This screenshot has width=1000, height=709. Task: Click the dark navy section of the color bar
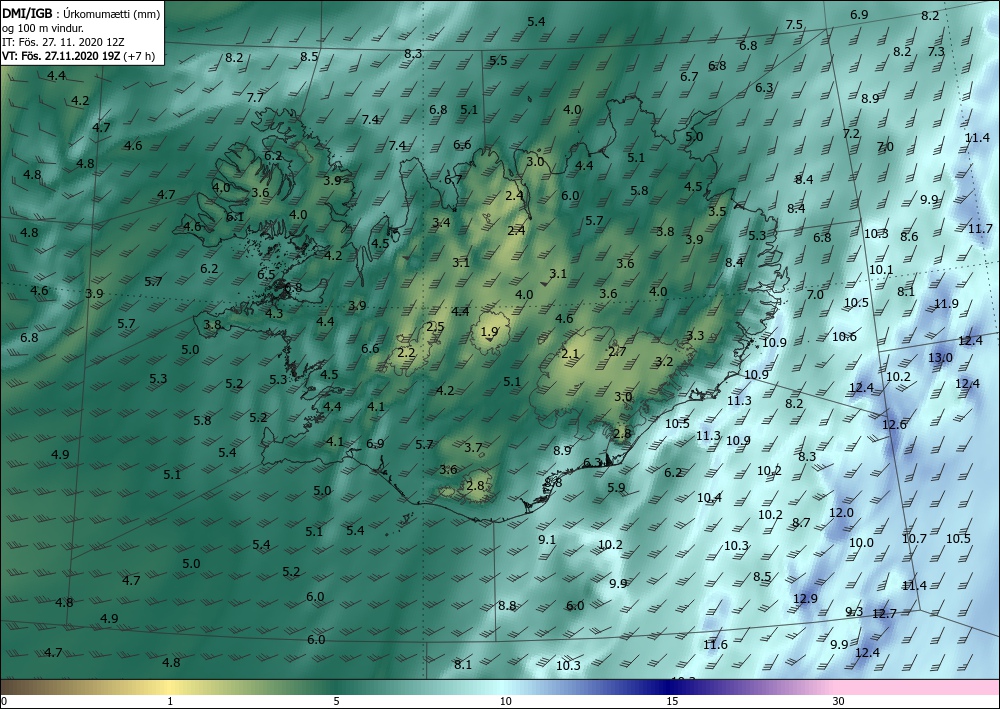[666, 687]
